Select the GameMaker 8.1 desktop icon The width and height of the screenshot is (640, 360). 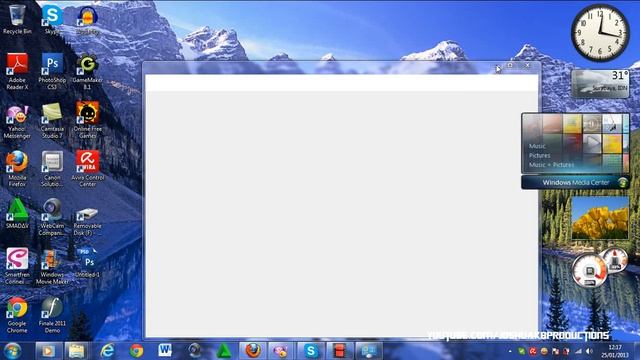tap(87, 71)
